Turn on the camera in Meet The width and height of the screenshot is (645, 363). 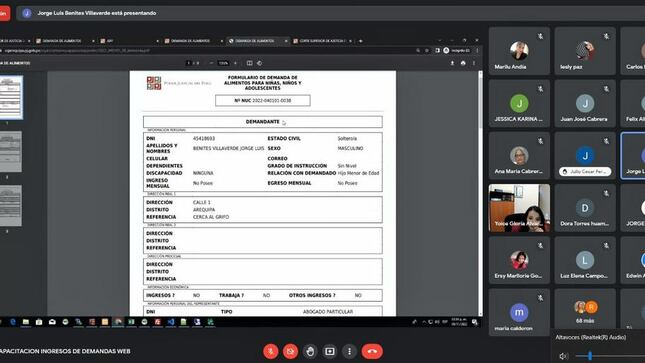(290, 351)
